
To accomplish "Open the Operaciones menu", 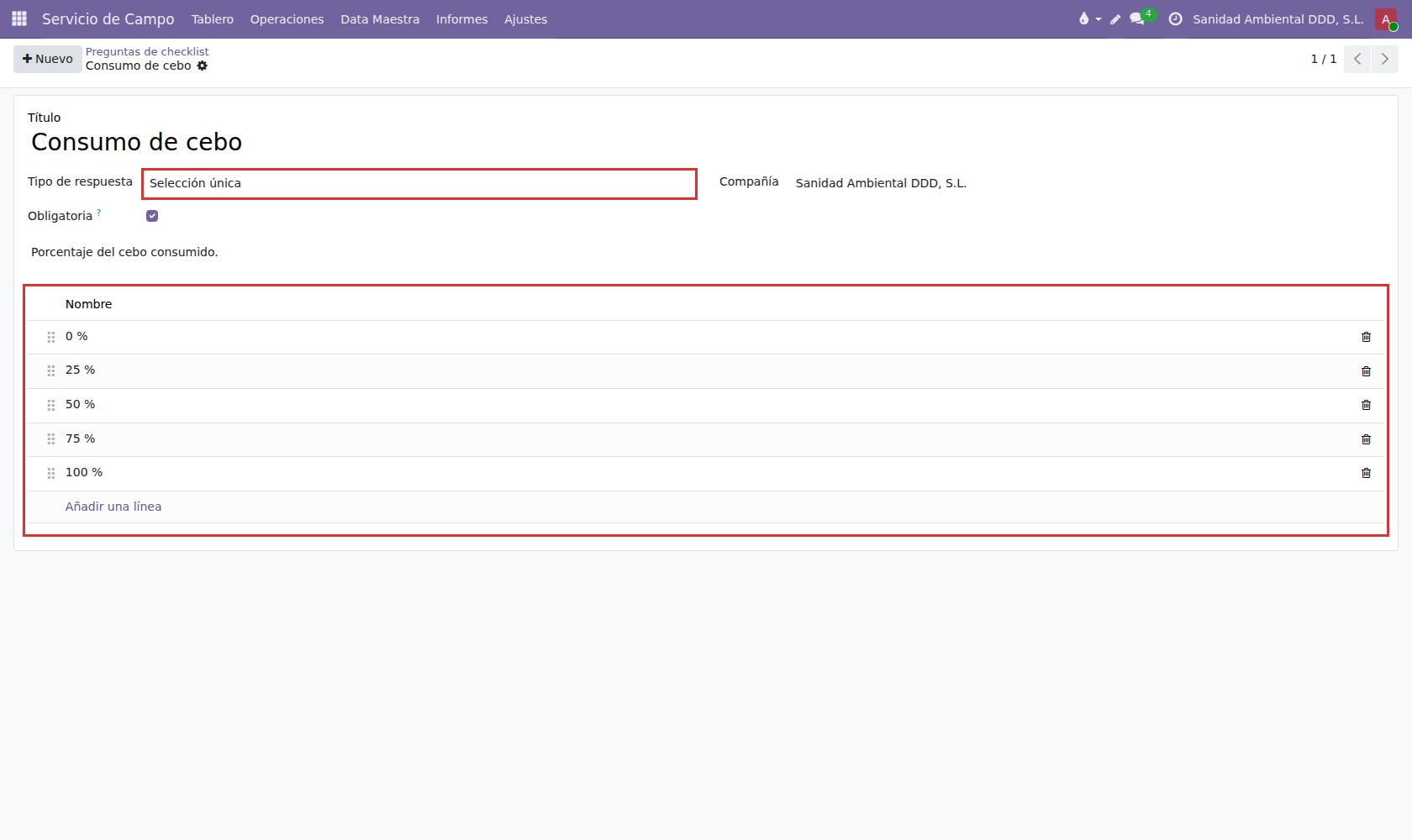I will 287,19.
